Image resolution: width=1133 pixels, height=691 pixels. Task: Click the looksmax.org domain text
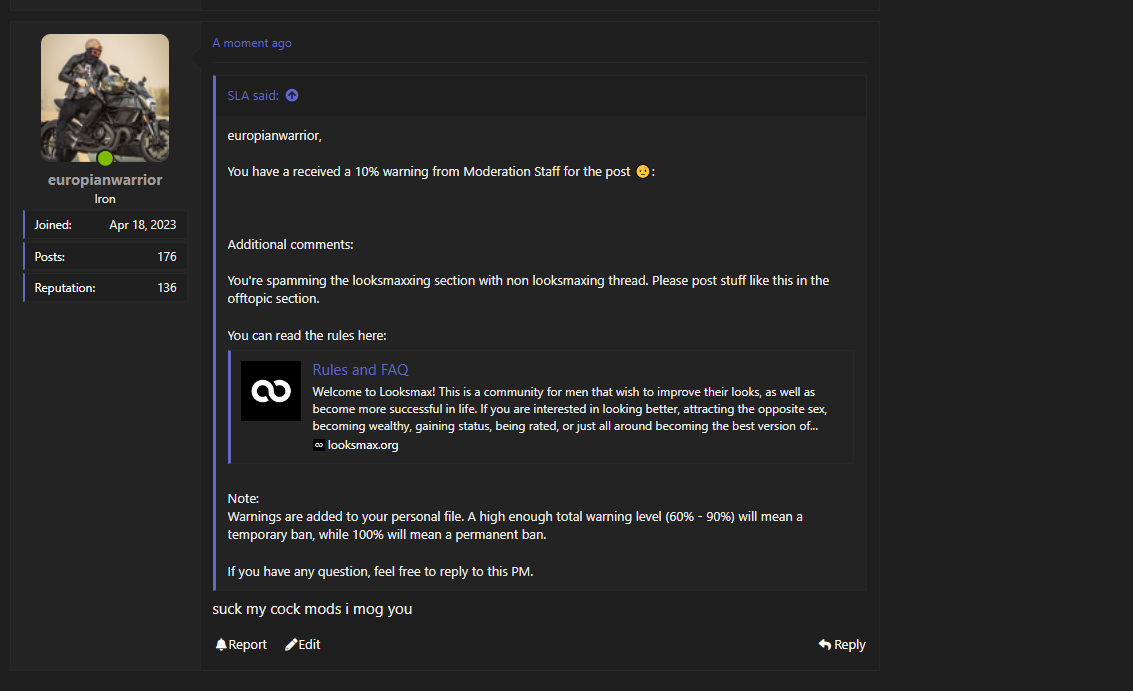point(363,445)
